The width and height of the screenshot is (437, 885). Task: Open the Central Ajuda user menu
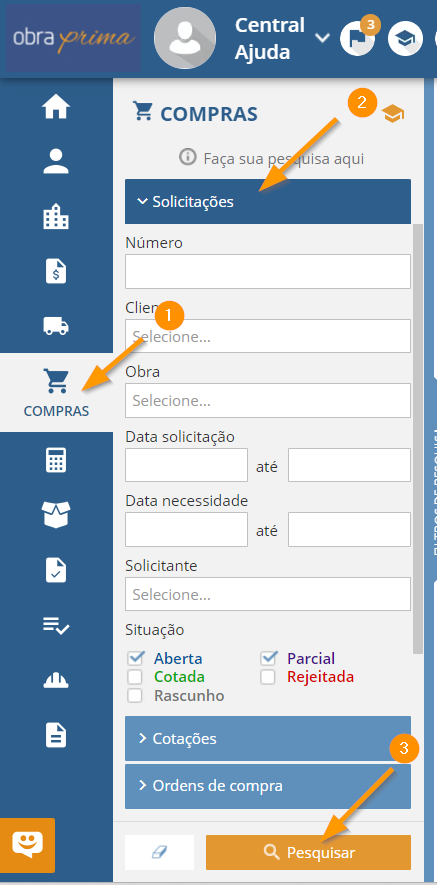(282, 38)
